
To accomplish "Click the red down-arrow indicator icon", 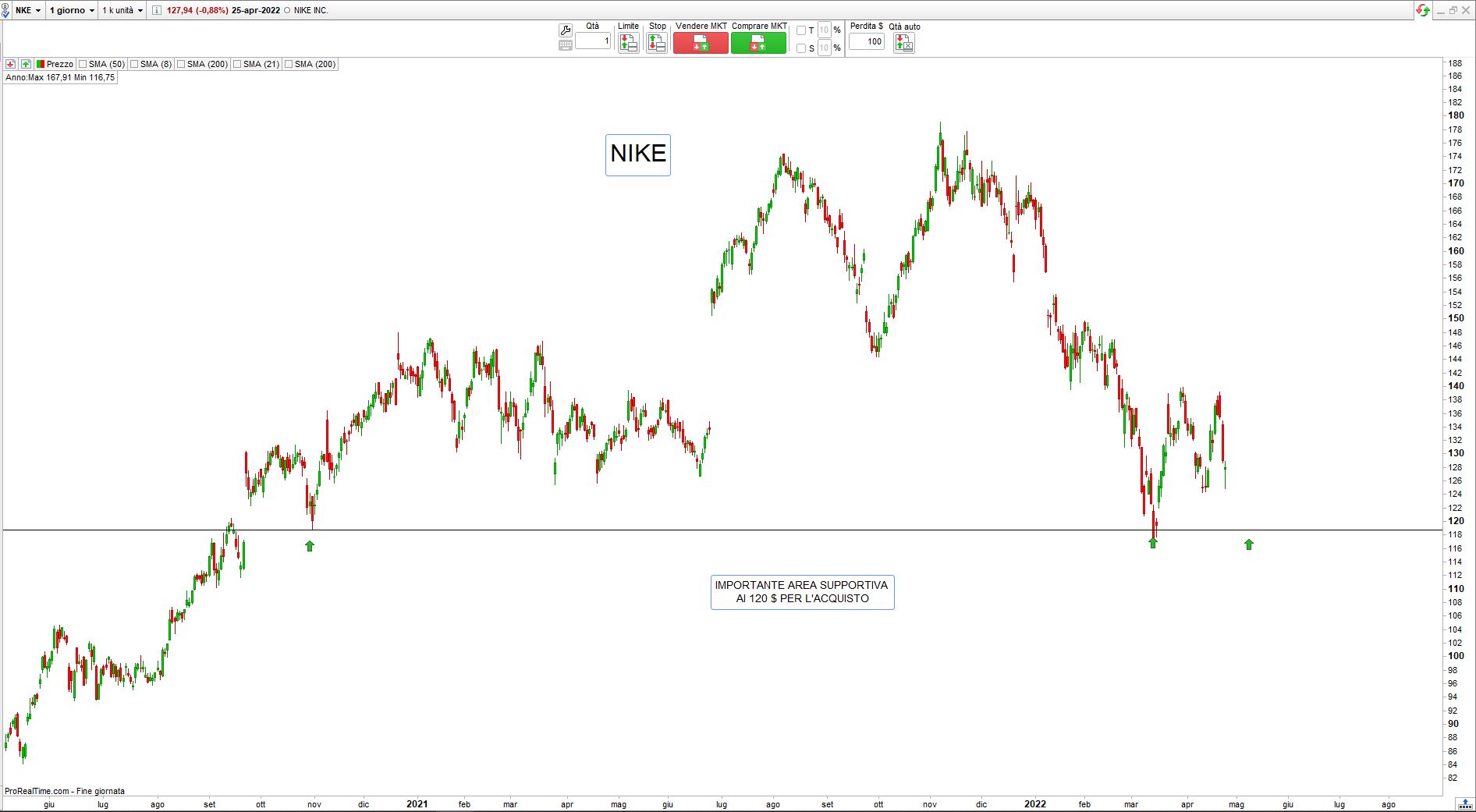I will 11,64.
